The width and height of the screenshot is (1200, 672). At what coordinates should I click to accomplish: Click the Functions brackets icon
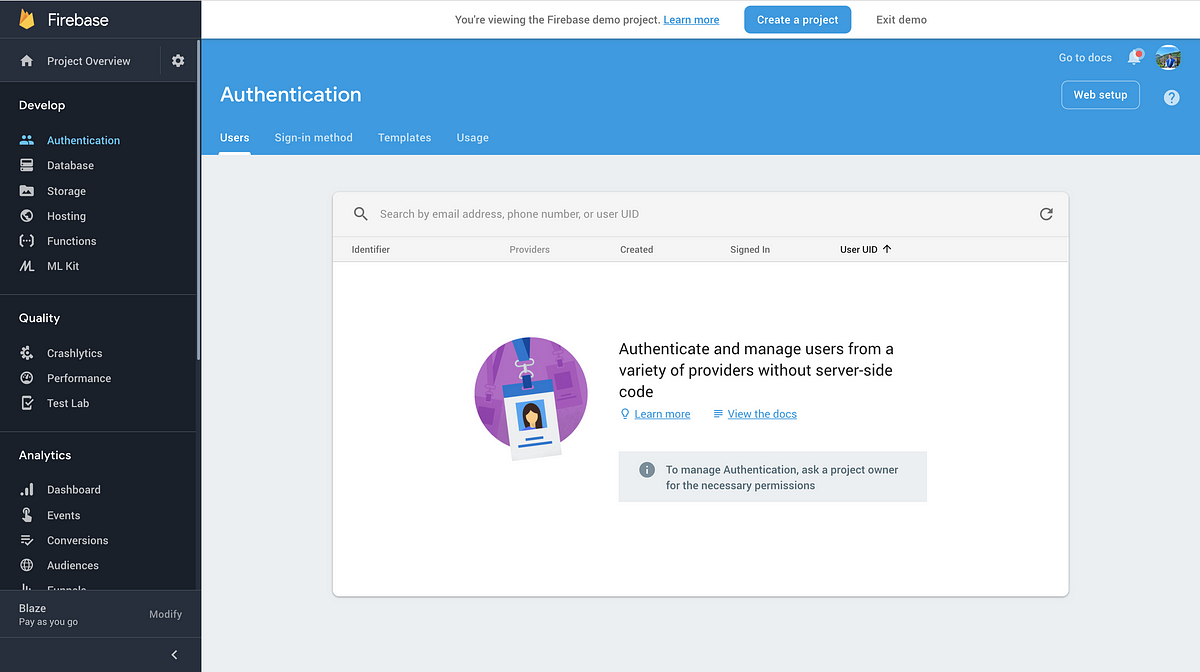click(27, 241)
